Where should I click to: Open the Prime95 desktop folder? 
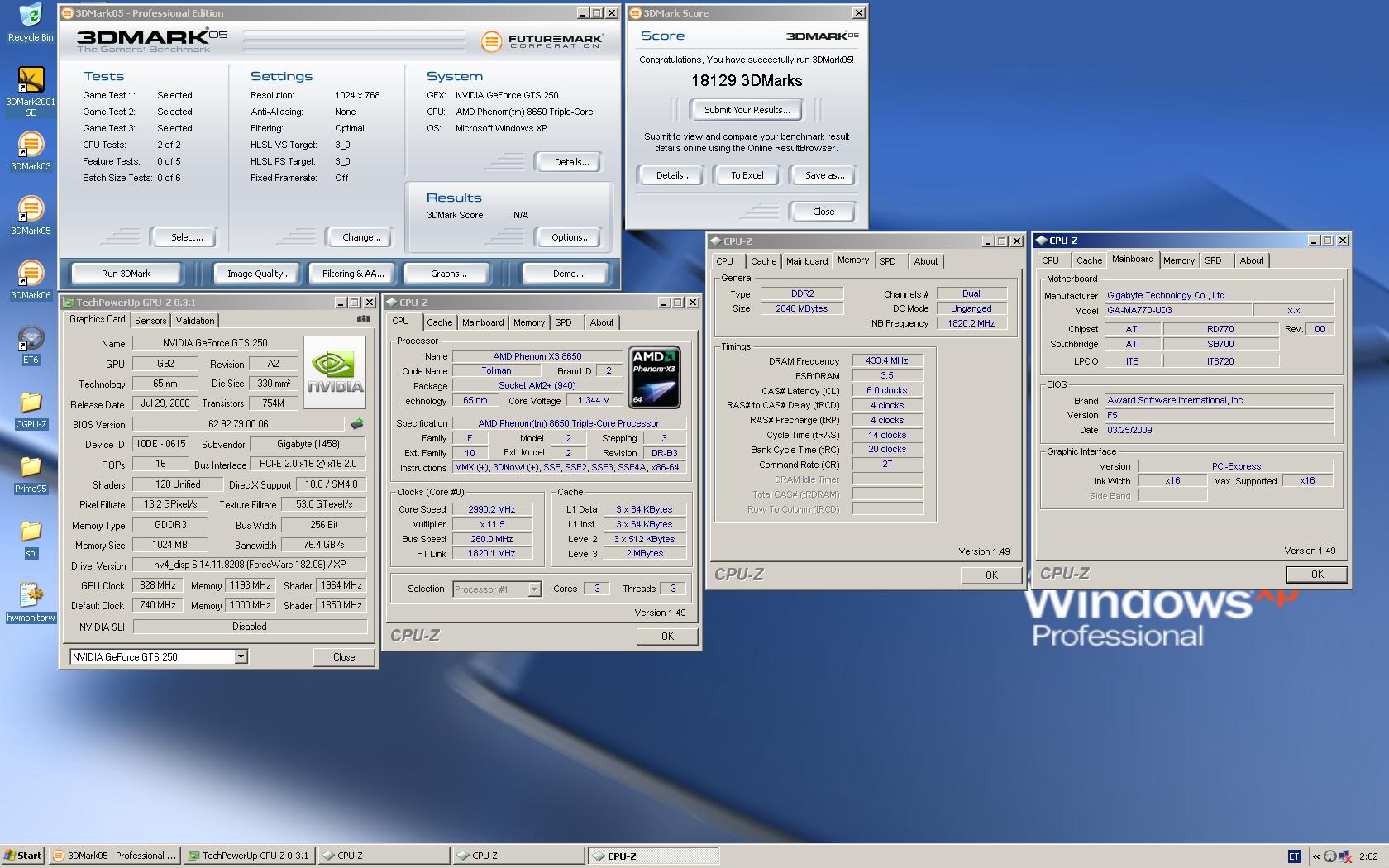31,474
